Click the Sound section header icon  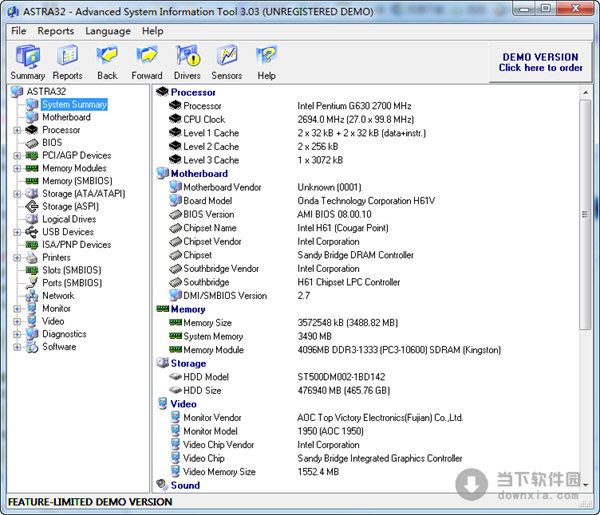tap(163, 485)
